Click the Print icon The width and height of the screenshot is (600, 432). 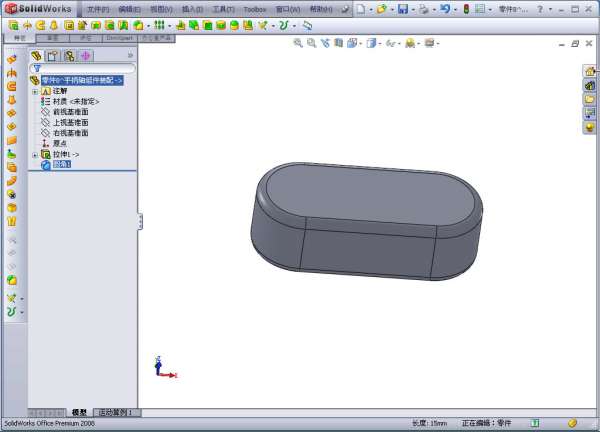424,9
